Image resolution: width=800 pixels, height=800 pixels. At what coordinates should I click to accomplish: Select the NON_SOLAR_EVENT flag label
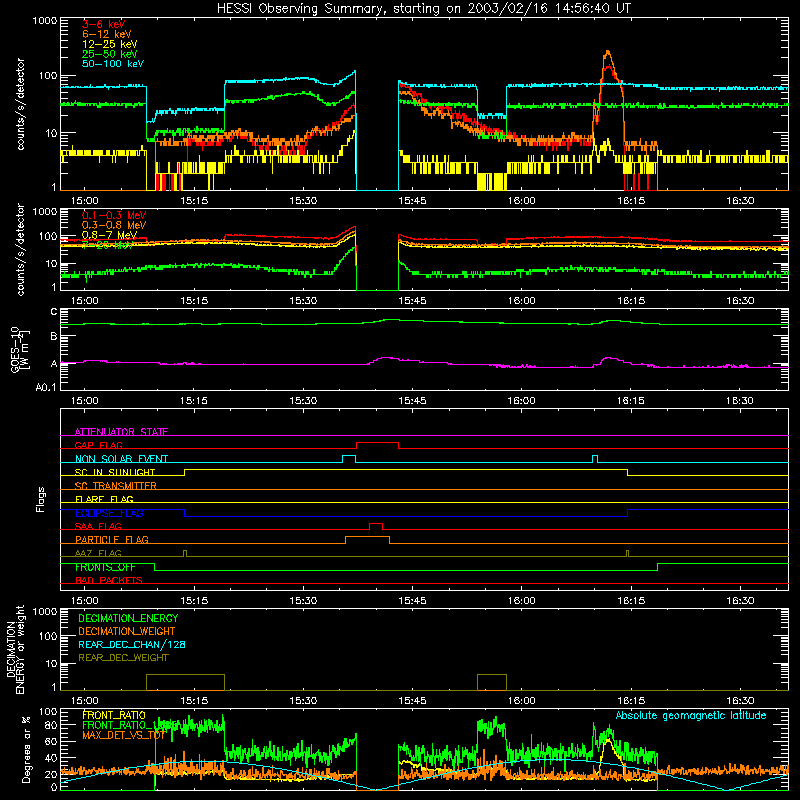(121, 459)
